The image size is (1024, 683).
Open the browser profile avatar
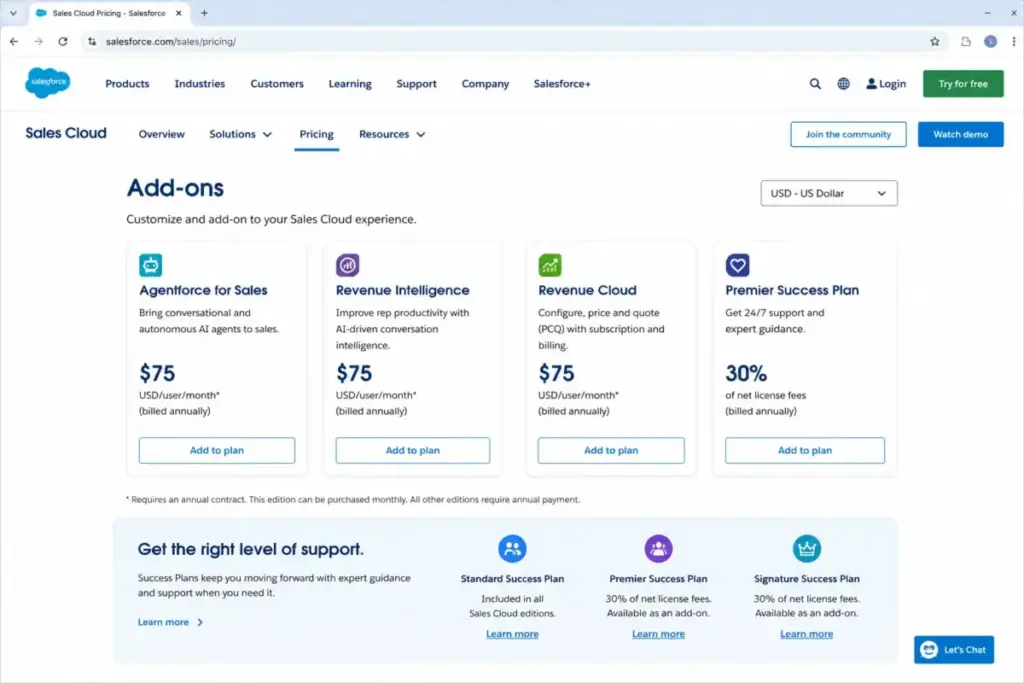991,41
